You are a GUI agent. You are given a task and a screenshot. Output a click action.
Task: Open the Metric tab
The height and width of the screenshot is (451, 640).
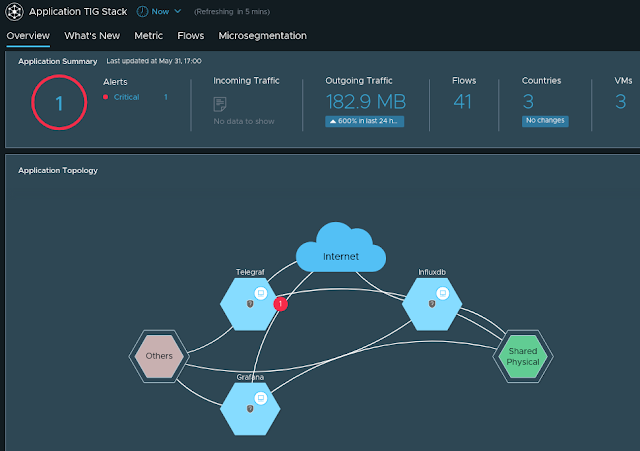click(149, 36)
